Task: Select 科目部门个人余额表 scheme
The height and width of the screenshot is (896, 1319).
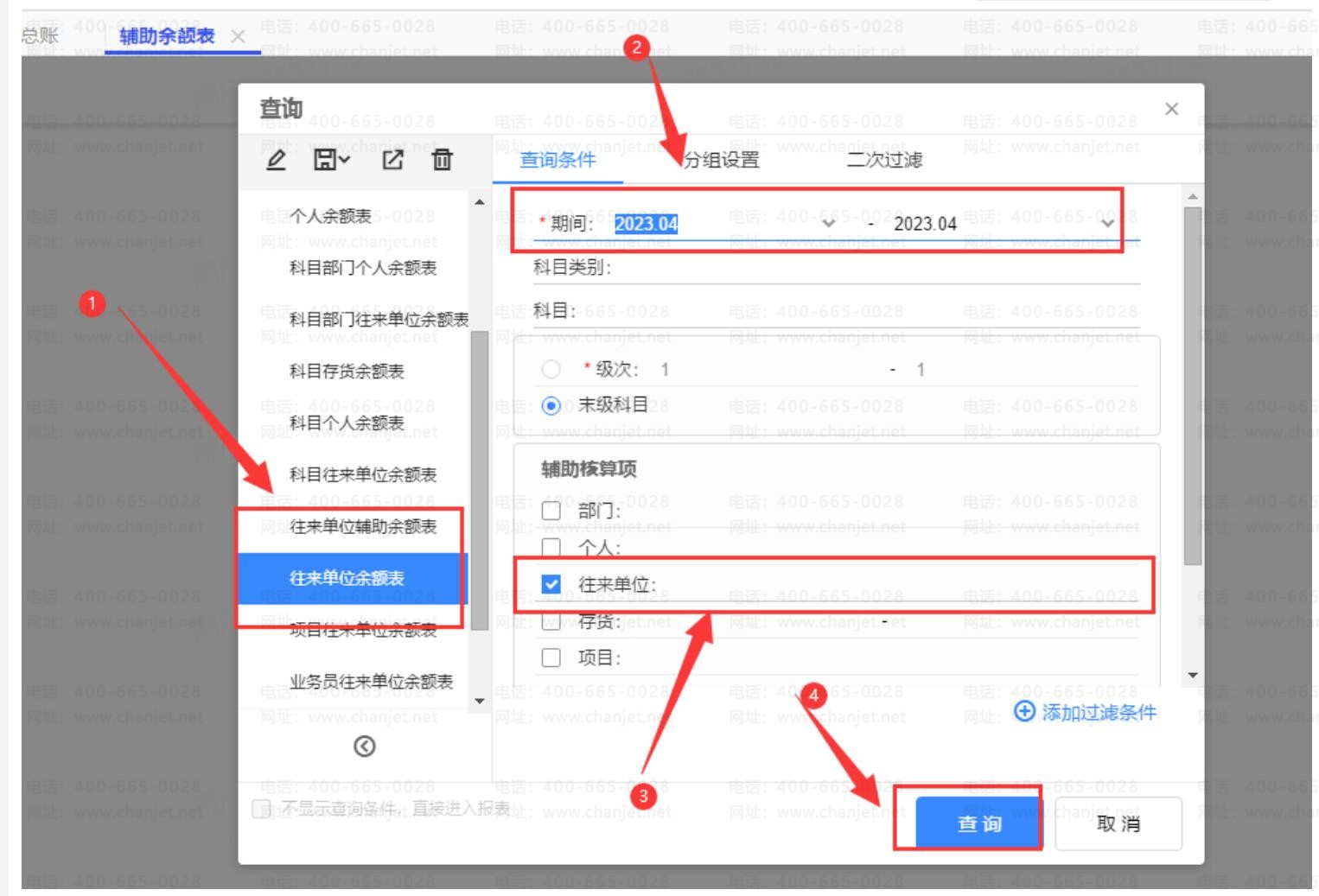Action: (363, 268)
